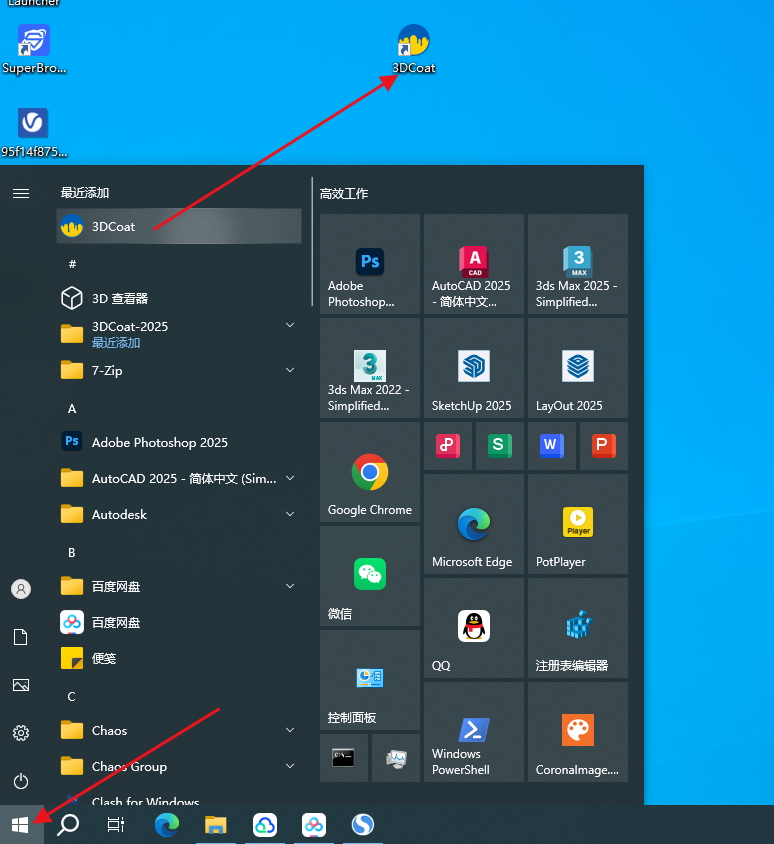Open 3D 查看器 app in the list
The image size is (774, 844).
179,298
